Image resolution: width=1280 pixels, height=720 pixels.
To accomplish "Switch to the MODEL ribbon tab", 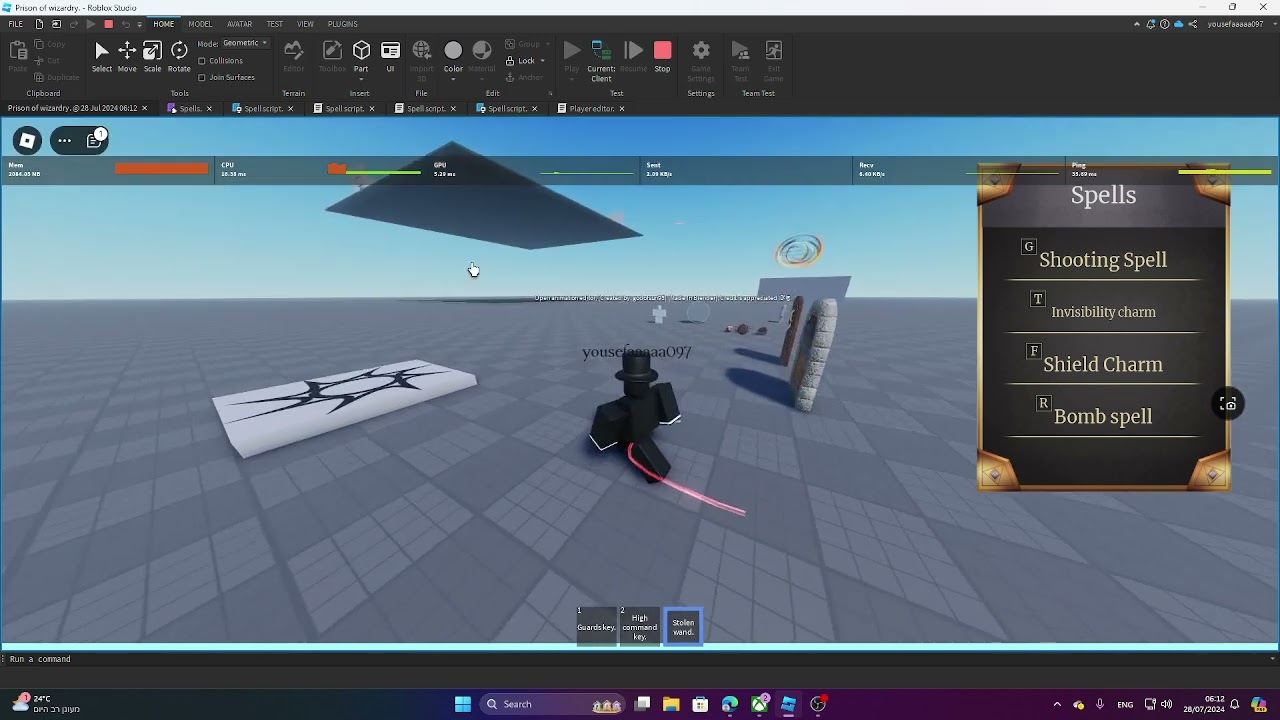I will tap(200, 24).
